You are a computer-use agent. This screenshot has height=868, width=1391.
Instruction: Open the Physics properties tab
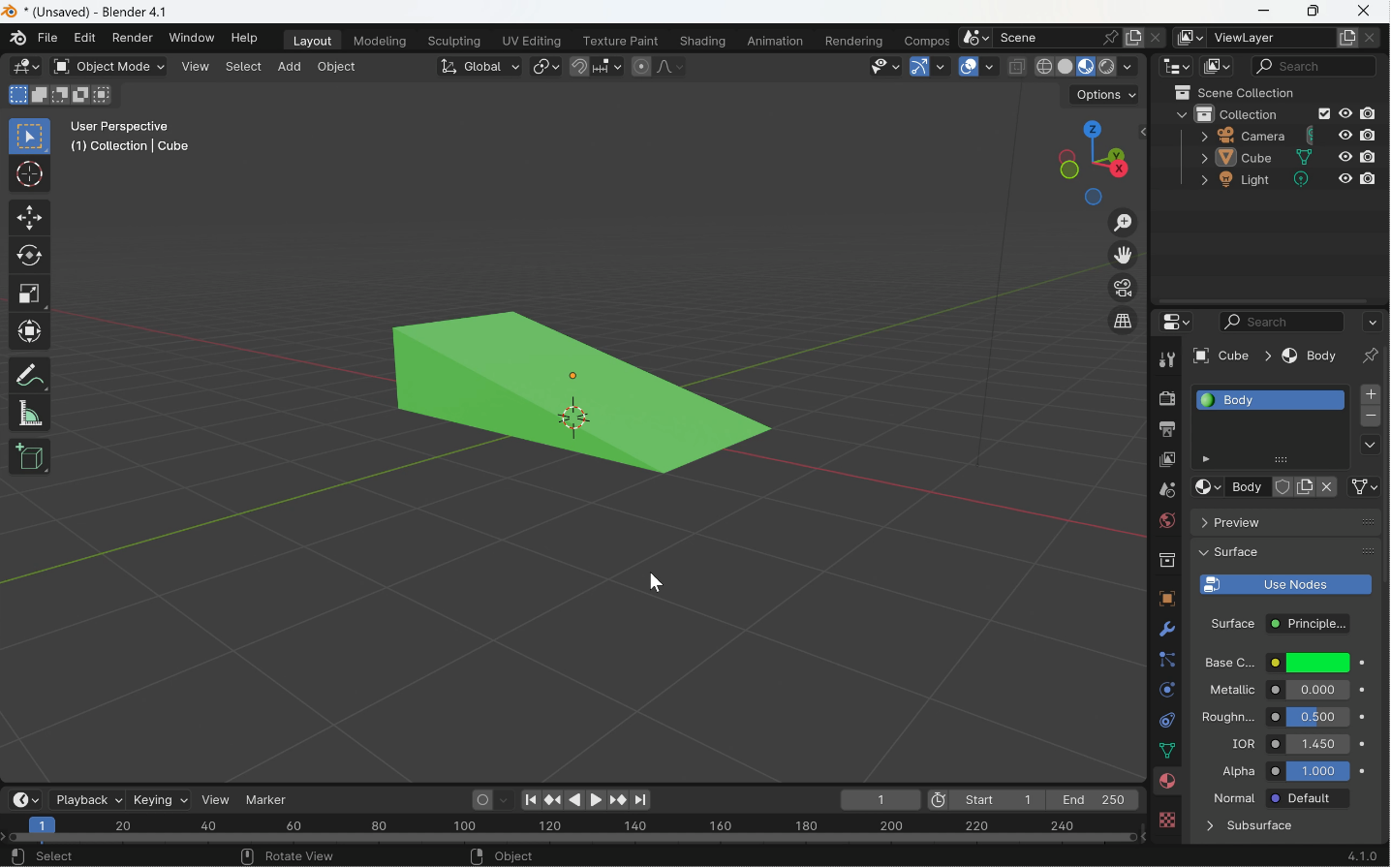(x=1167, y=691)
